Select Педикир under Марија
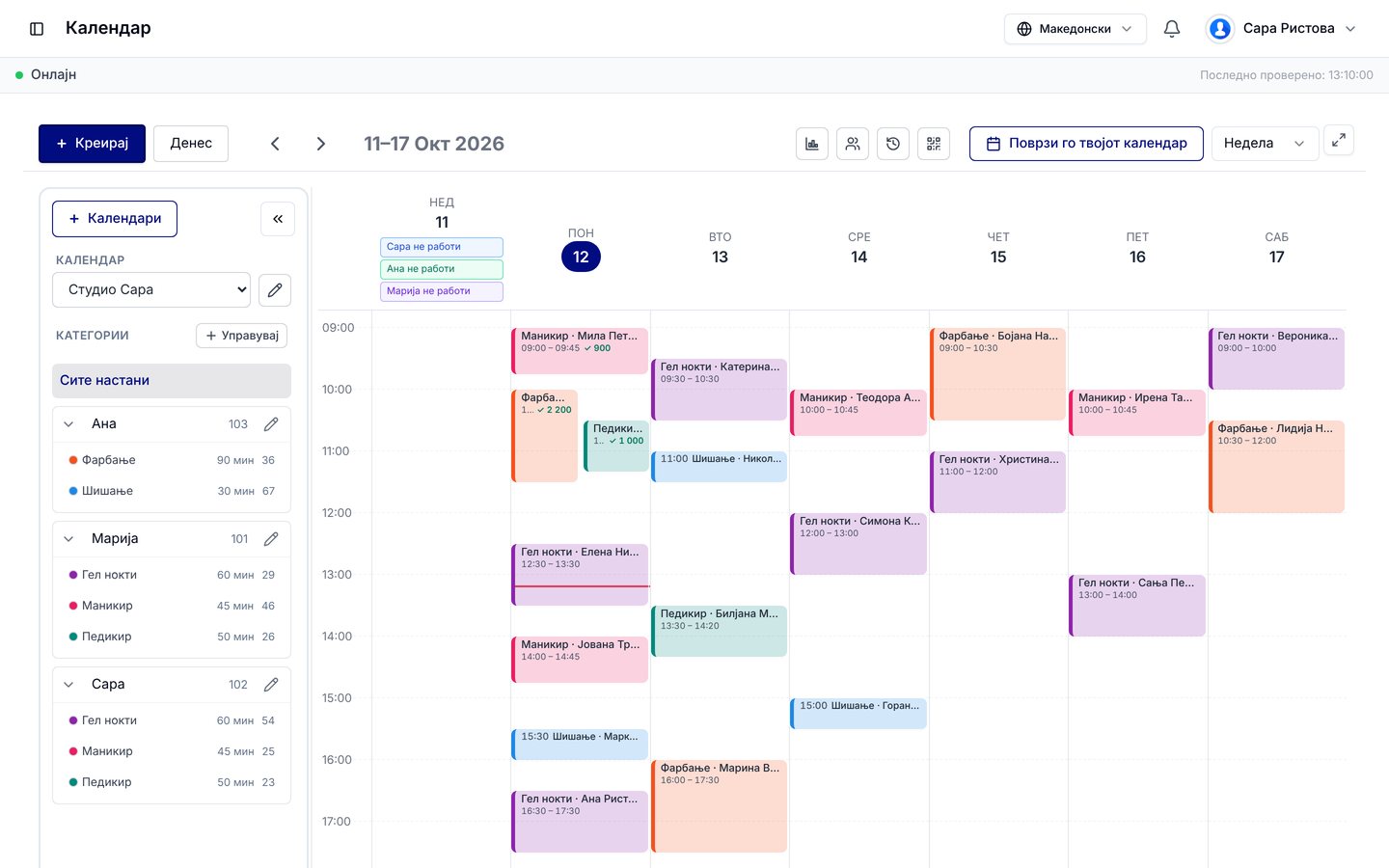Screen dimensions: 1389x868 tap(172, 637)
